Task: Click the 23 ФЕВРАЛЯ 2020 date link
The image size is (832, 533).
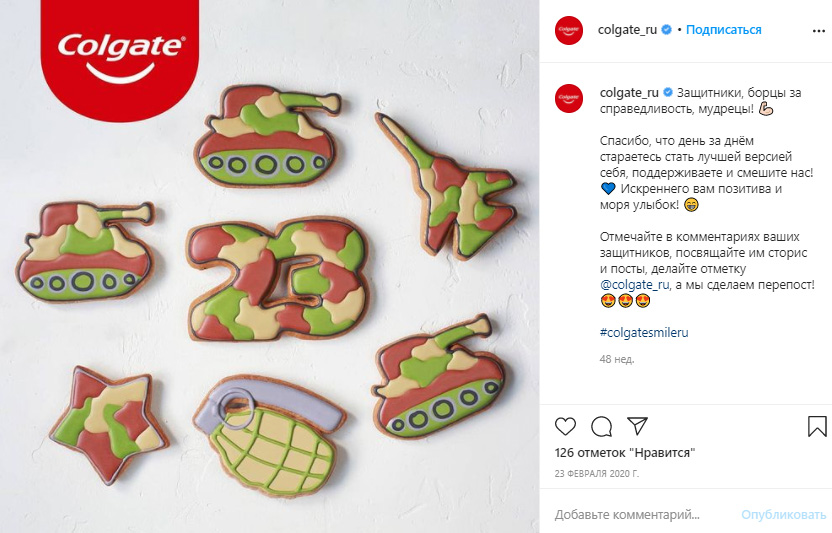Action: click(x=597, y=473)
